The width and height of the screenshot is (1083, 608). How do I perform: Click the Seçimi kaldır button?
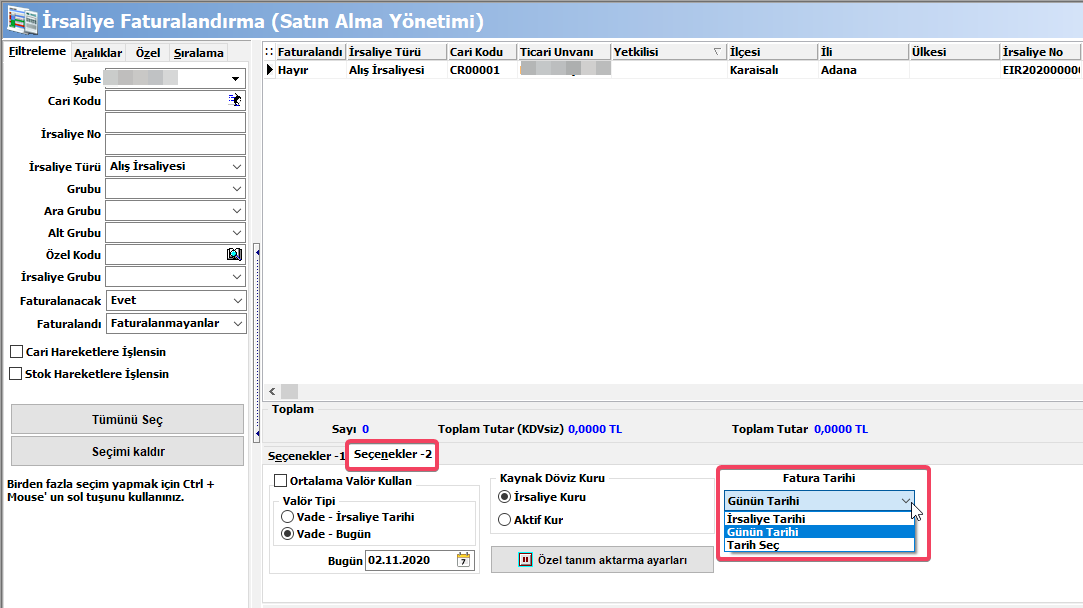(x=127, y=451)
